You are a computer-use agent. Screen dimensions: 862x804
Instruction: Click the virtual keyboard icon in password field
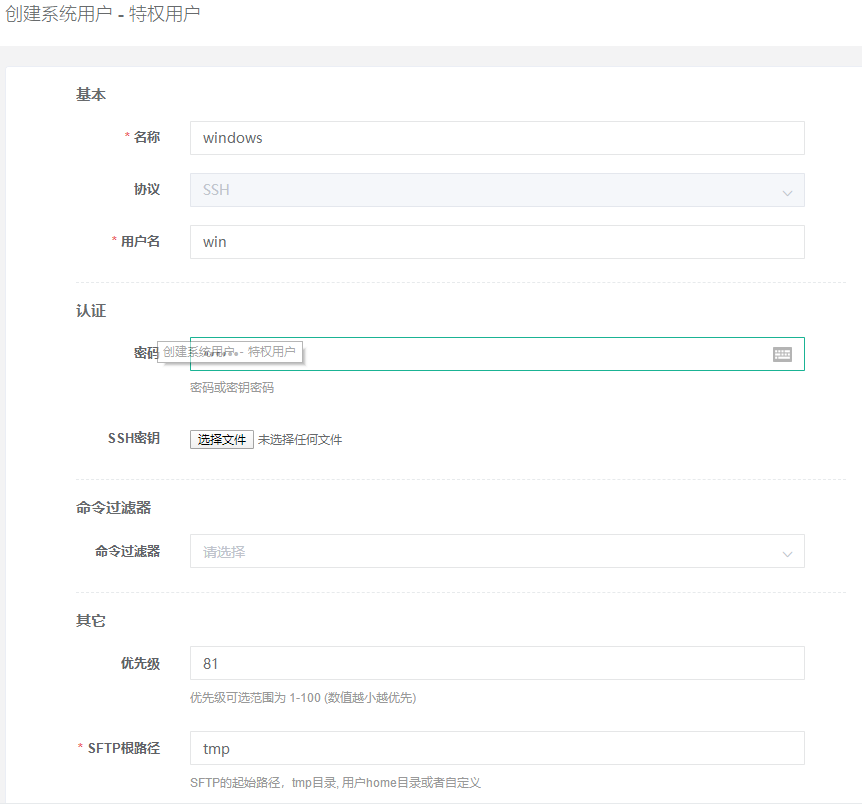pyautogui.click(x=782, y=354)
